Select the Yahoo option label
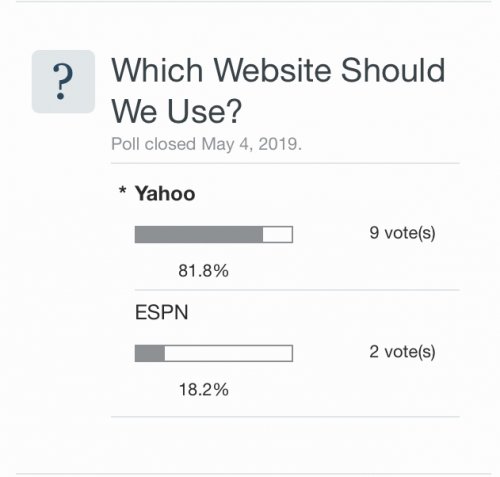 (165, 194)
